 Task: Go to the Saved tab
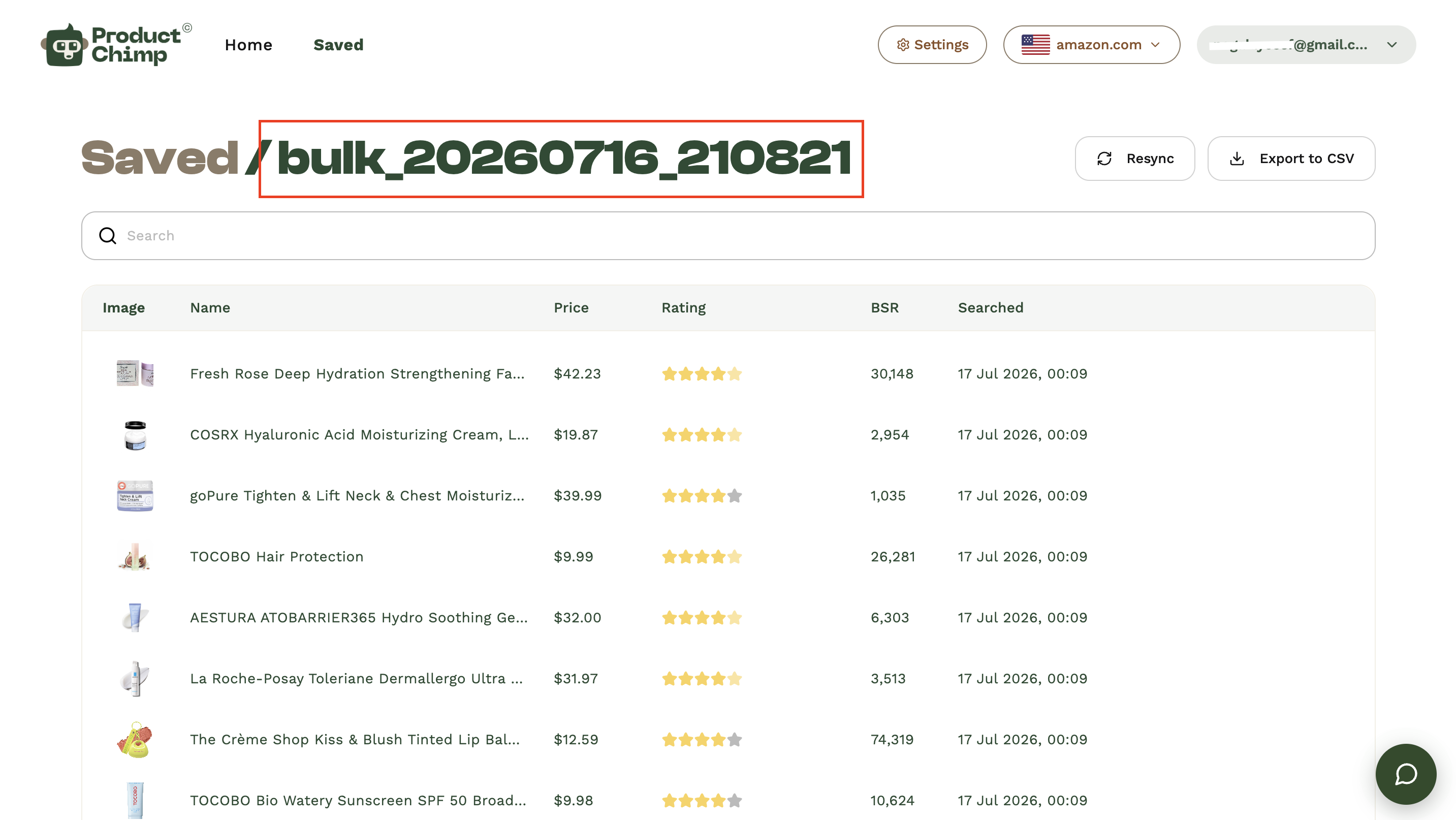[x=338, y=45]
